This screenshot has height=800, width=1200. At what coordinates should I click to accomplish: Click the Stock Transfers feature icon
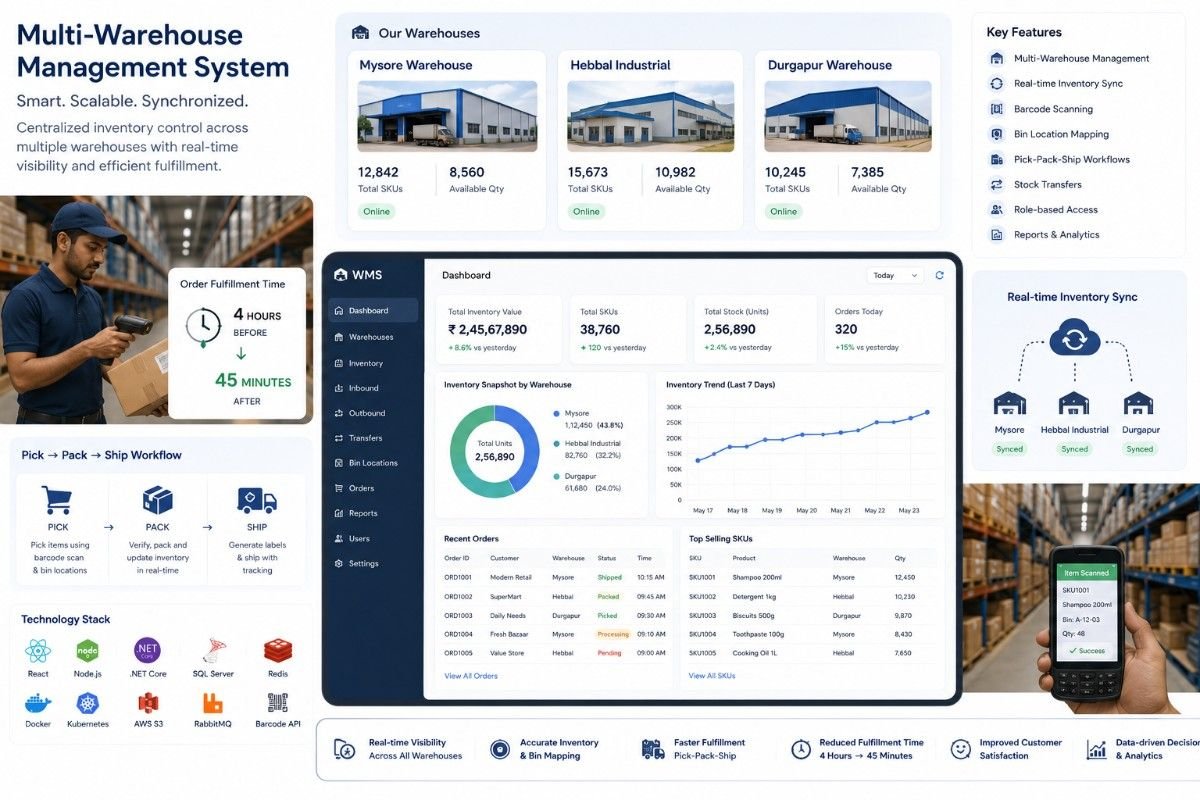pyautogui.click(x=996, y=184)
